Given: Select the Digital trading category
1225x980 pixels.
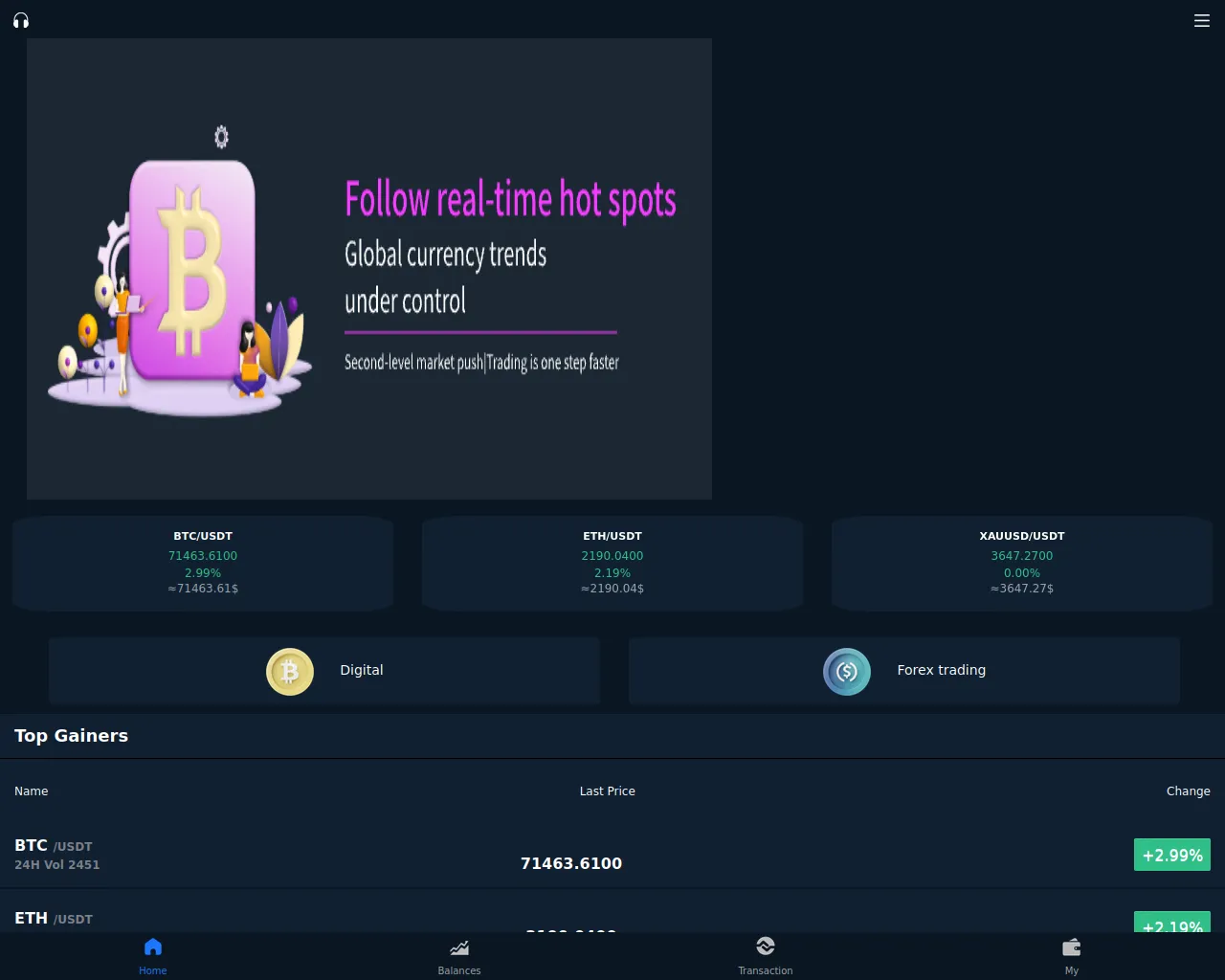Looking at the screenshot, I should [x=324, y=671].
